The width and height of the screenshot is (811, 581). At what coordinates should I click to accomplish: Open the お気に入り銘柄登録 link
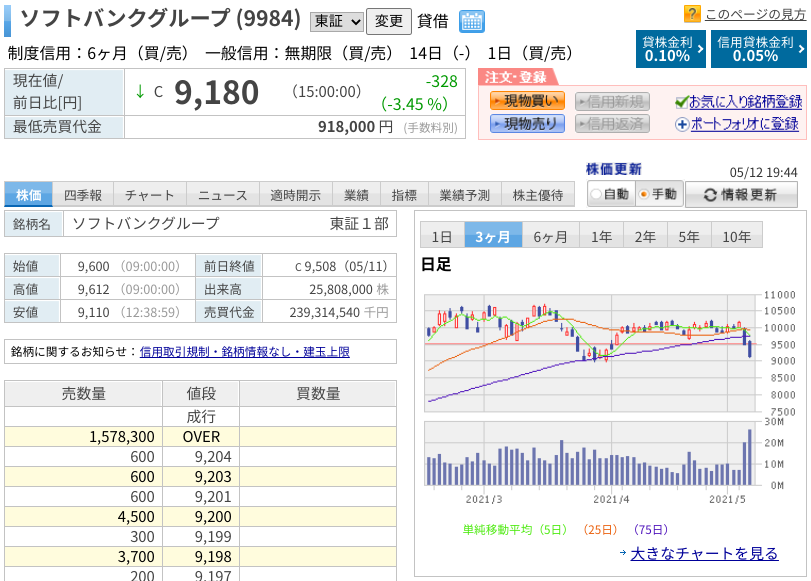[745, 102]
